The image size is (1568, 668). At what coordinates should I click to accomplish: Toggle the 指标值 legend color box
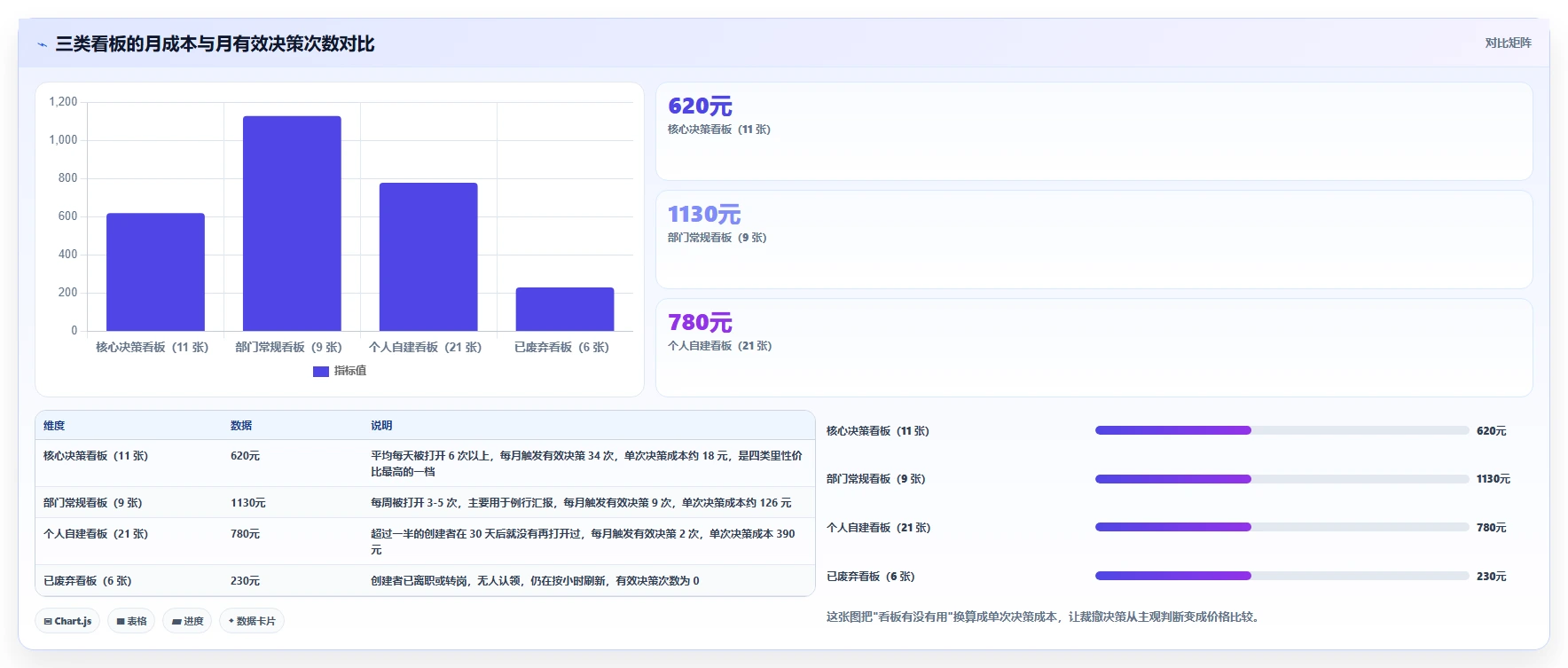pyautogui.click(x=321, y=371)
